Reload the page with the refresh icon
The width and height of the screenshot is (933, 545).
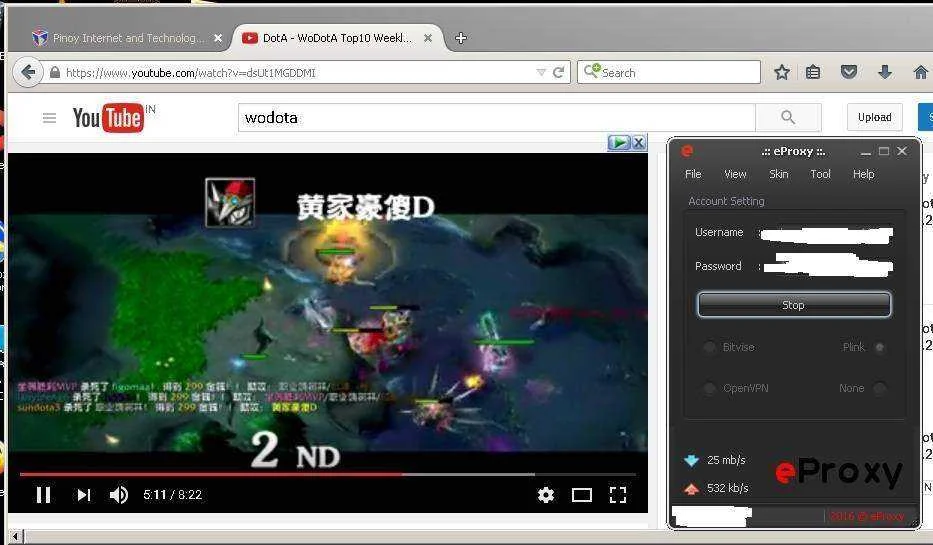[558, 73]
